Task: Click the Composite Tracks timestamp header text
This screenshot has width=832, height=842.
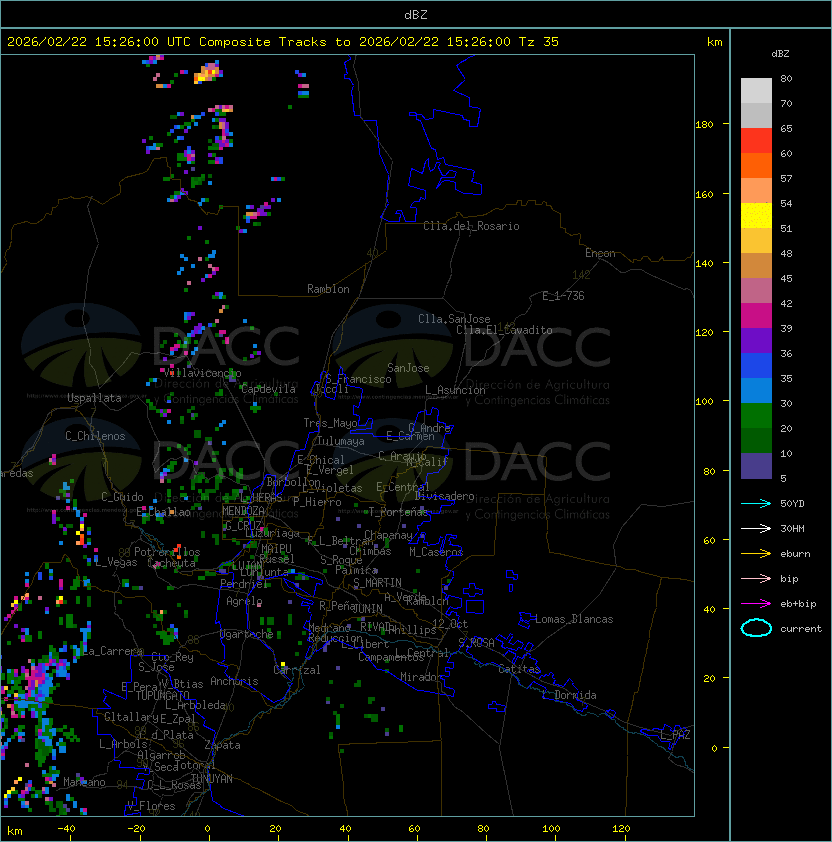Action: [283, 42]
